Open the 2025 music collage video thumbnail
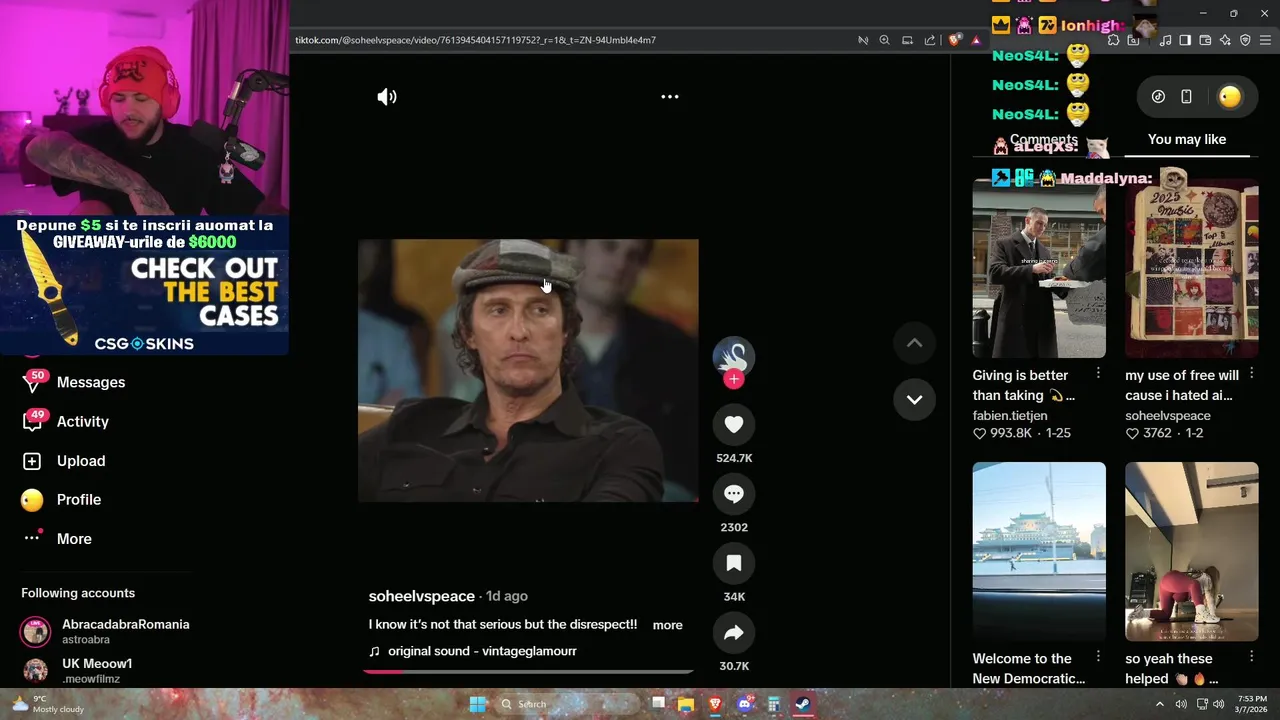 [1191, 268]
